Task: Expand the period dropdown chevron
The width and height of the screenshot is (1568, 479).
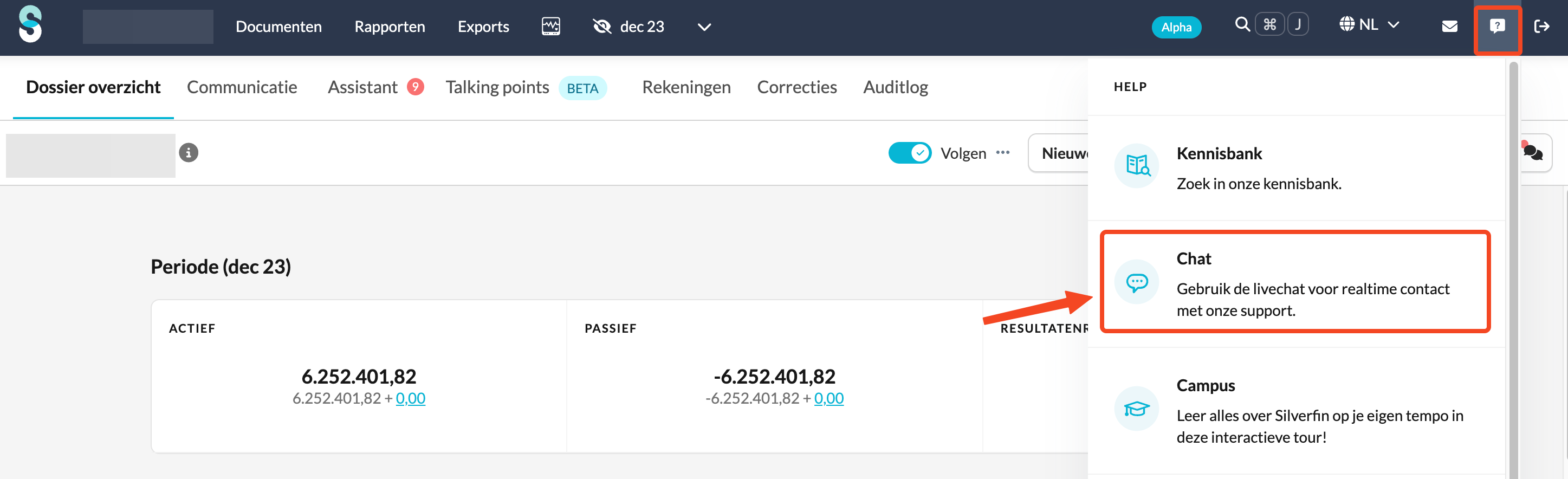Action: coord(704,27)
